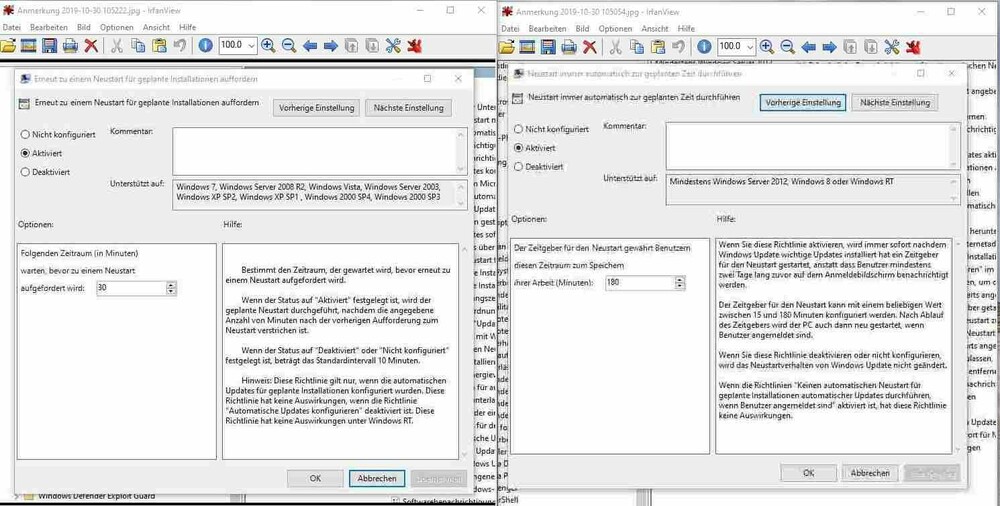
Task: Click 'Abbrechen' in the right dialog
Action: (x=870, y=473)
